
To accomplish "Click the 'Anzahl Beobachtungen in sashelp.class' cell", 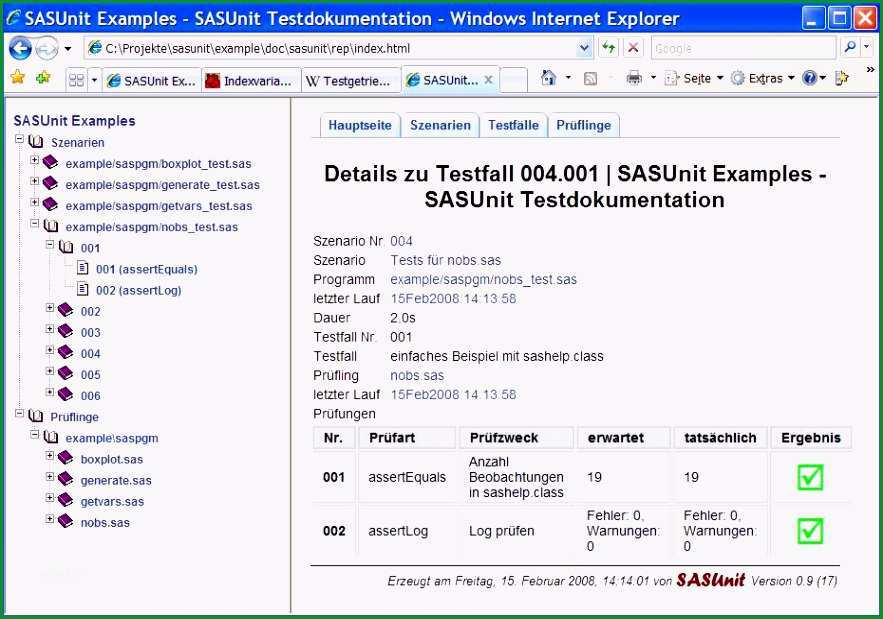I will pos(516,477).
